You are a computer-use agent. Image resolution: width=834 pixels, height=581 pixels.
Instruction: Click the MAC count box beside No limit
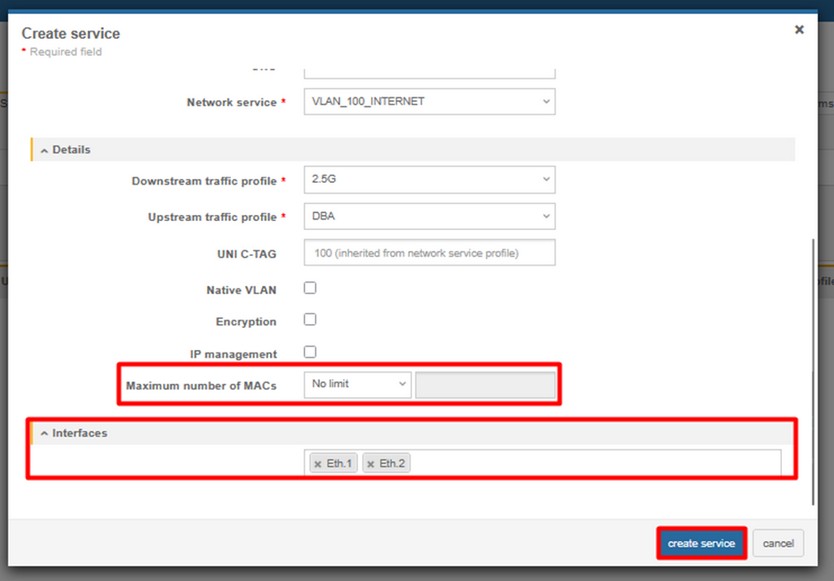pos(485,385)
